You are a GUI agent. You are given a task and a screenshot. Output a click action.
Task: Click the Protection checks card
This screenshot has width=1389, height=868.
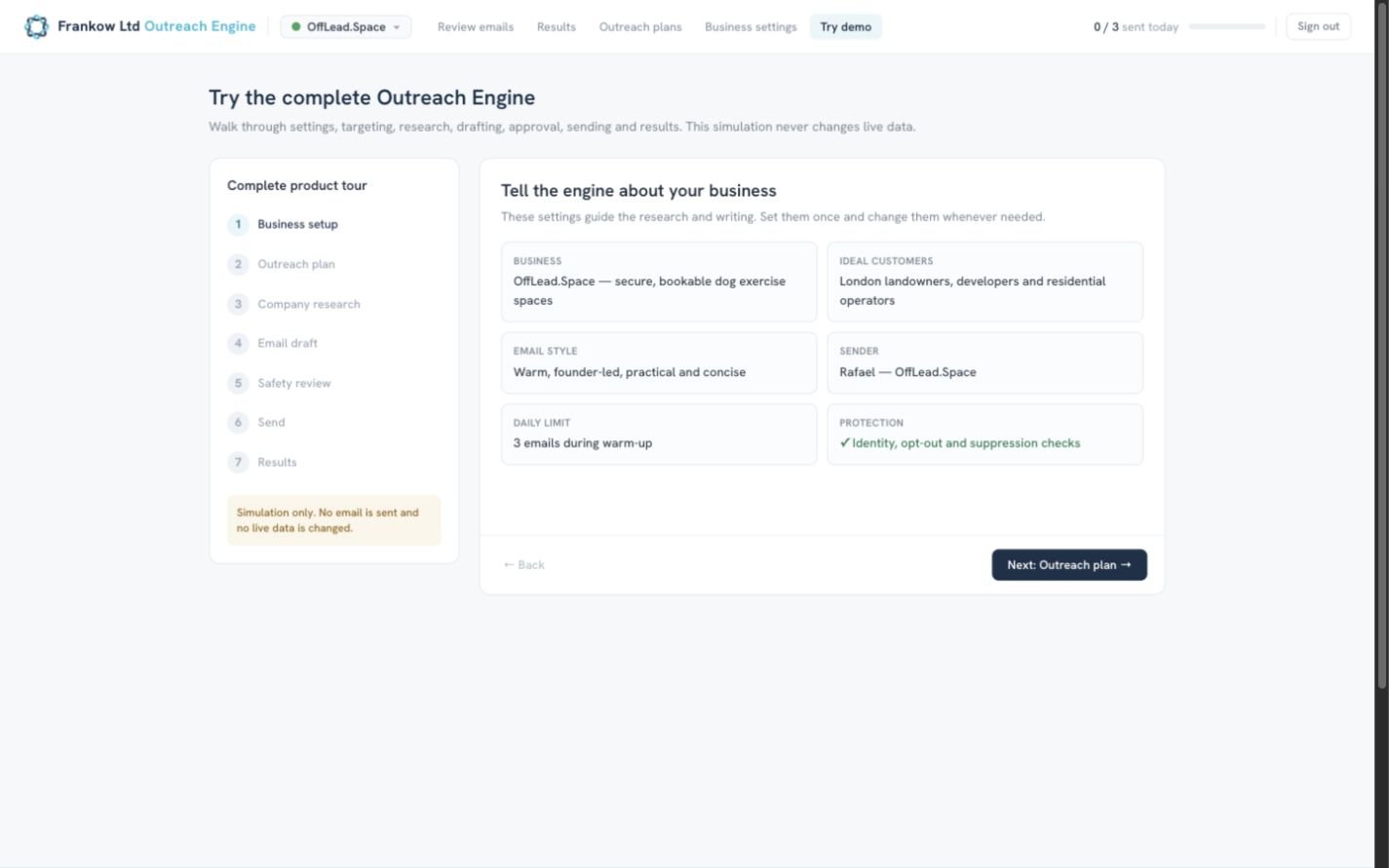(984, 434)
